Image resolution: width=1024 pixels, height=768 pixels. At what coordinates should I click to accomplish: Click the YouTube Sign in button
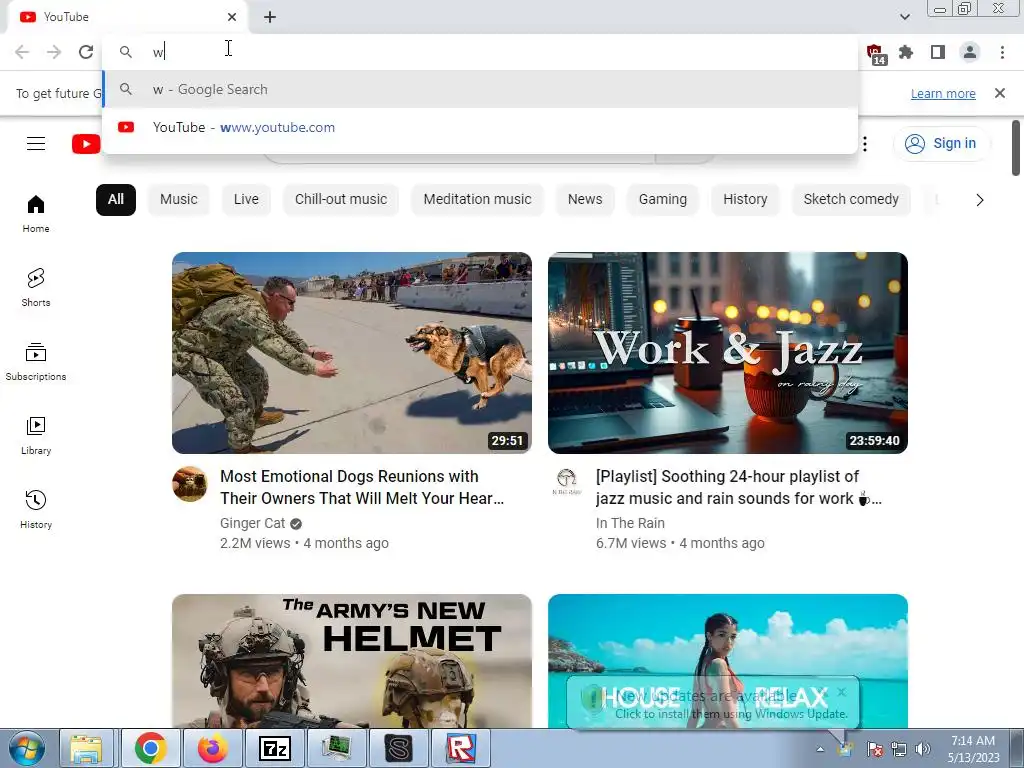point(942,144)
